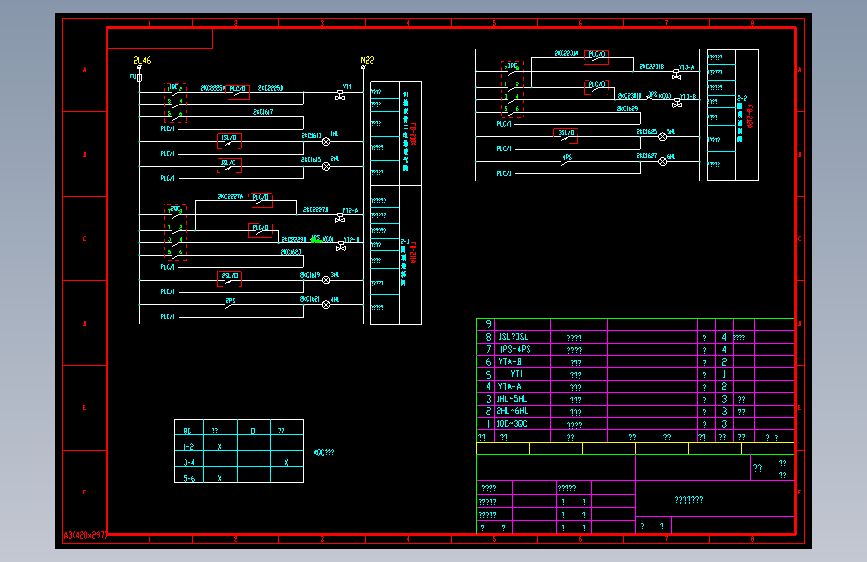Click the FU fuse symbol under 2L46
This screenshot has width=867, height=562.
[139, 77]
